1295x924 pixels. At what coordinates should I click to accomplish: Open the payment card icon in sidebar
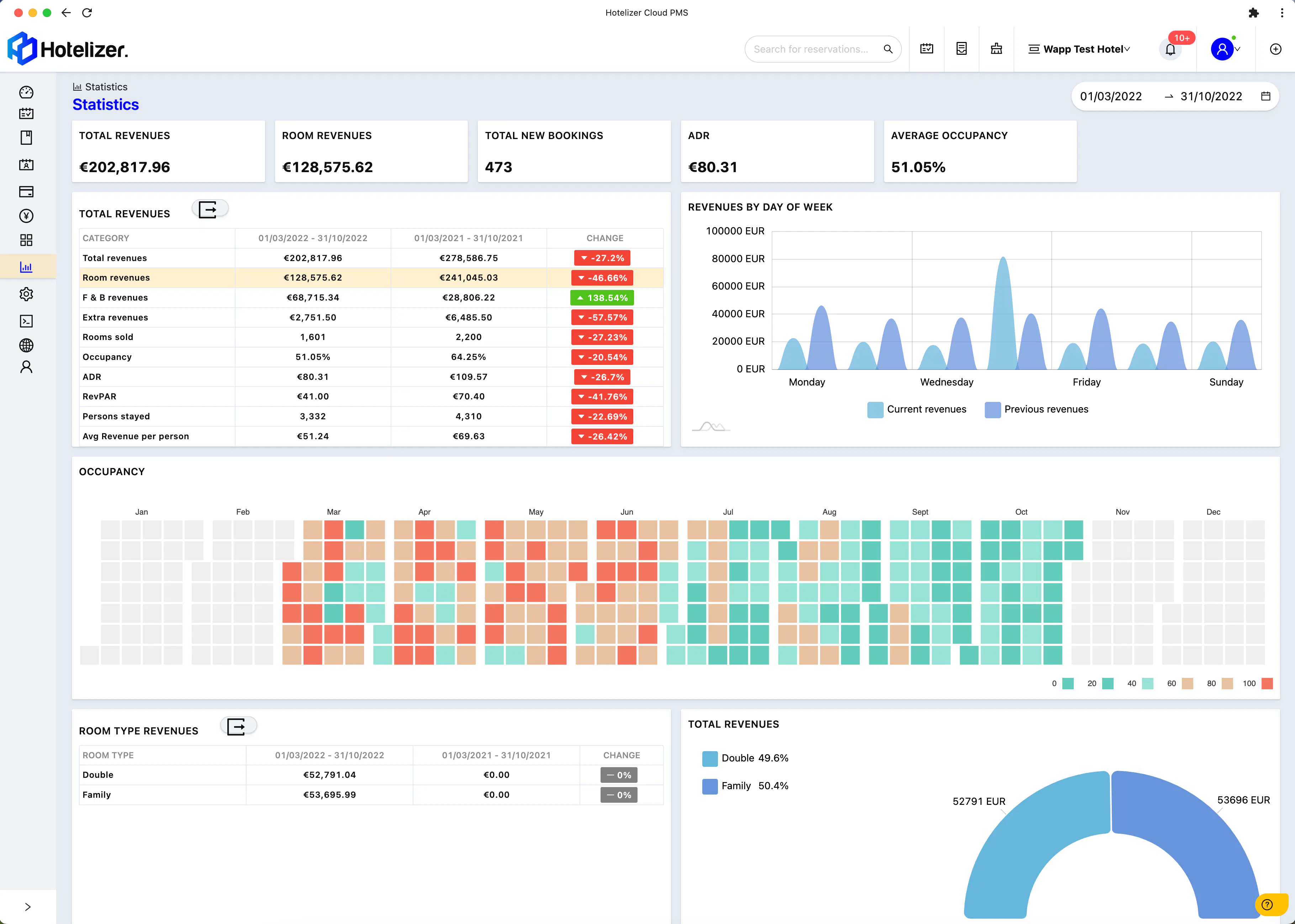click(x=26, y=191)
